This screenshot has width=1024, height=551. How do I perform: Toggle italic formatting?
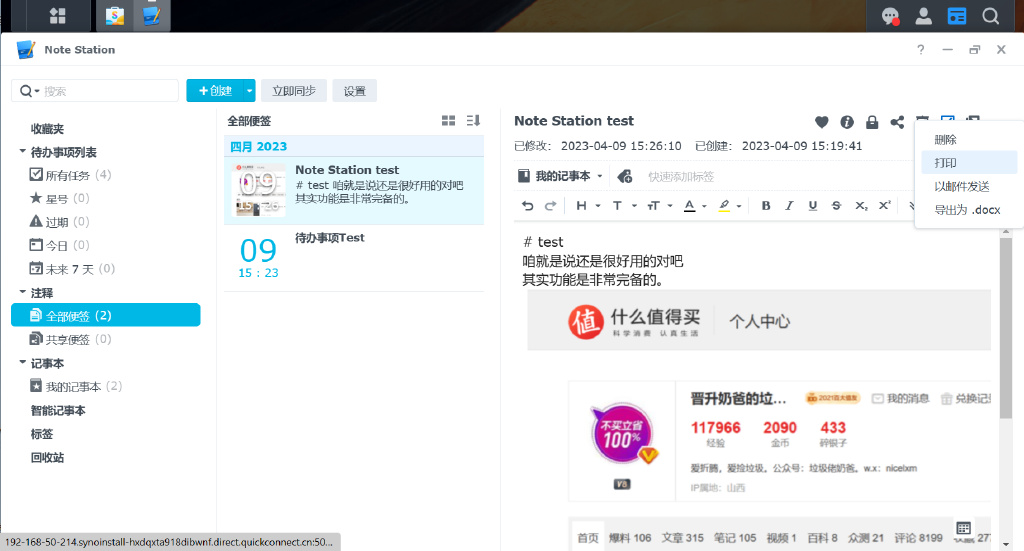tap(789, 206)
